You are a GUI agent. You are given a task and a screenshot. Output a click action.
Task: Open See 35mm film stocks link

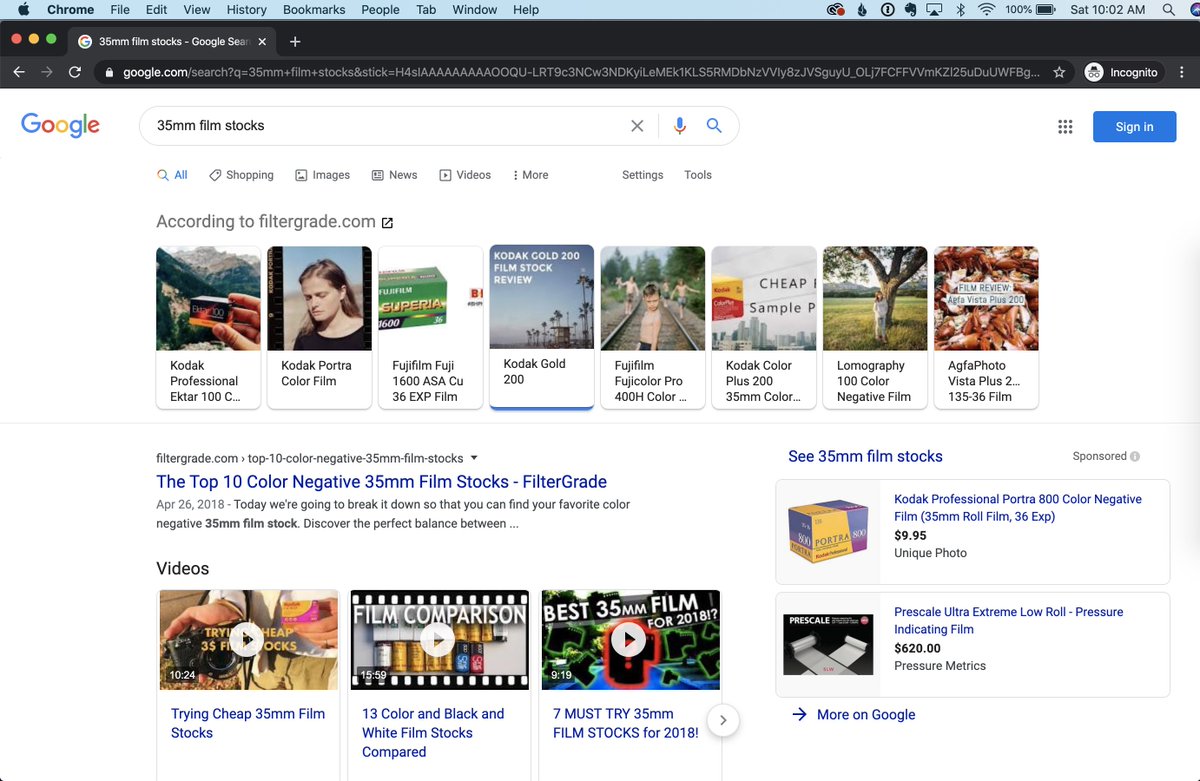pos(865,456)
